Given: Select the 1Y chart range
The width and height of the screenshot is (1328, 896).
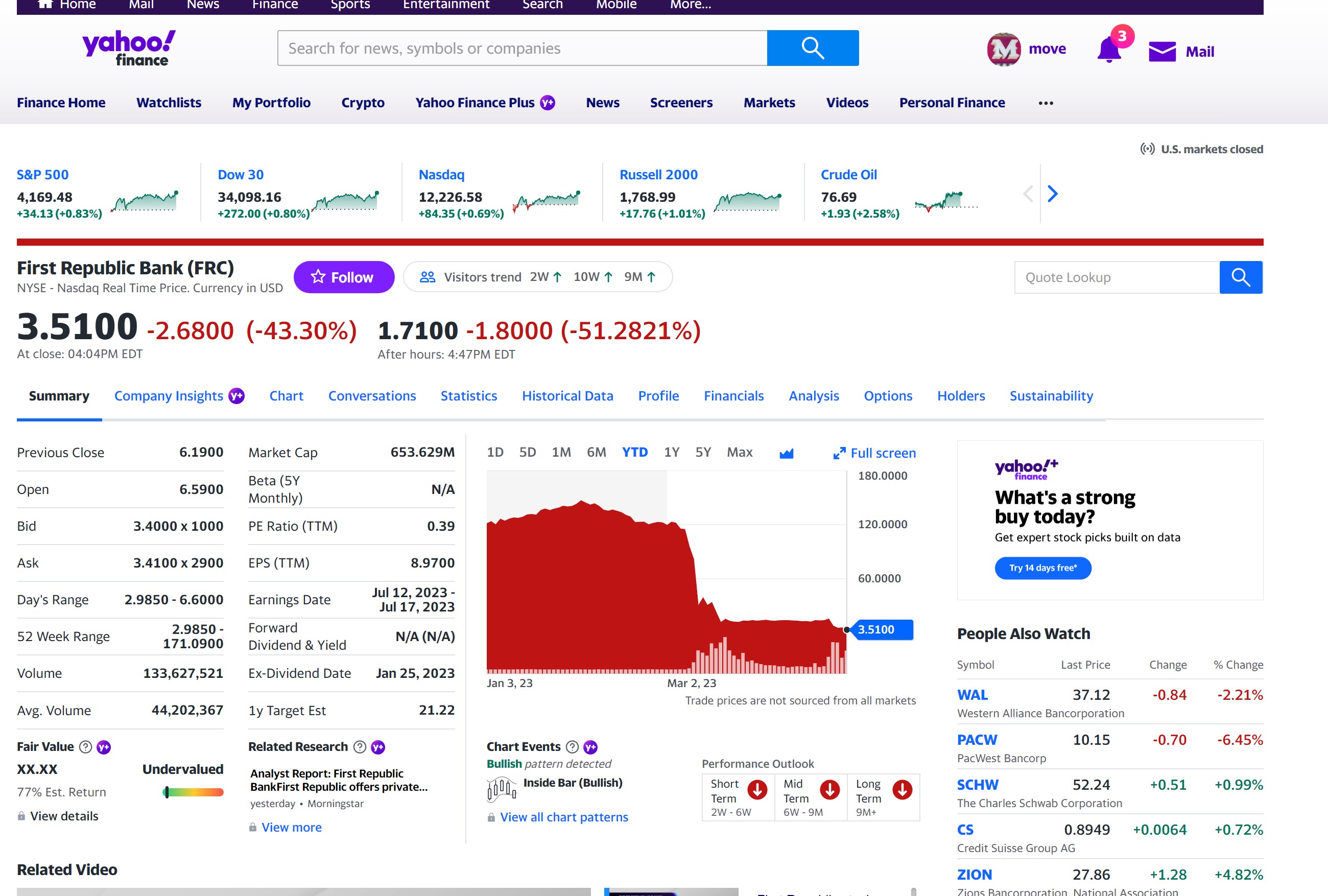Looking at the screenshot, I should pos(671,452).
